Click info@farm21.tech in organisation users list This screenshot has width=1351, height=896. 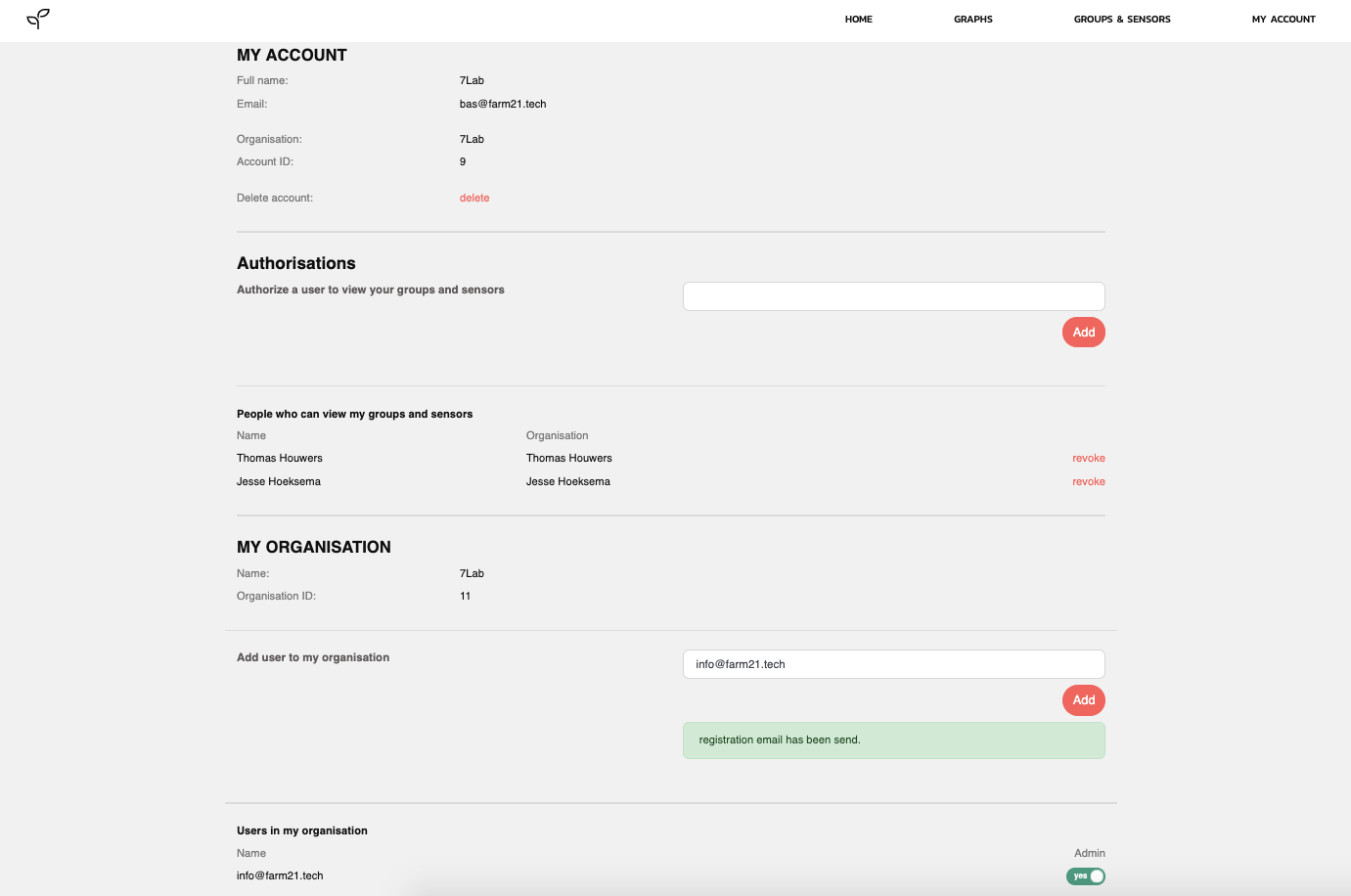(x=280, y=875)
